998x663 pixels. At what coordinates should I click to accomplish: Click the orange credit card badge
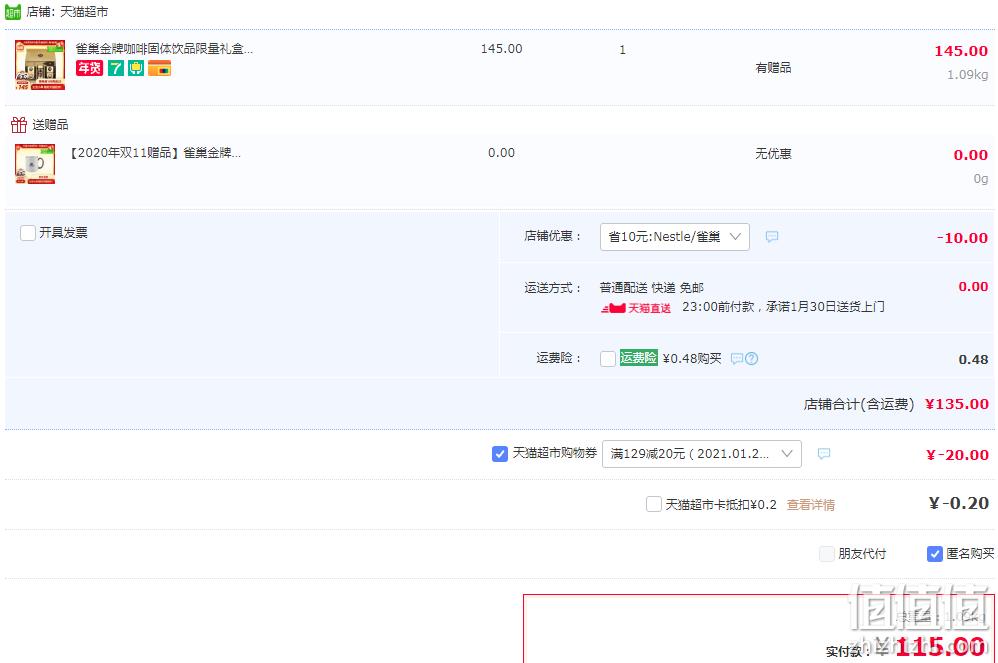click(x=159, y=67)
